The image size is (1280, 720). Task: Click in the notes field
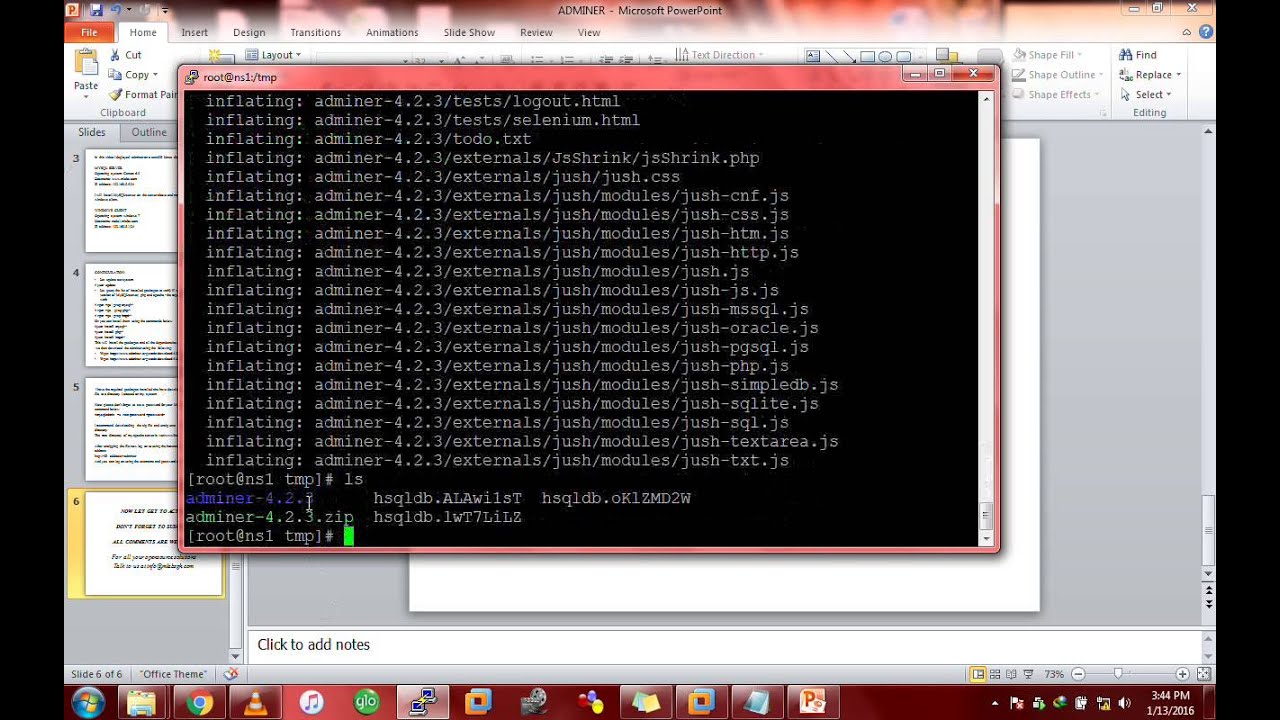(x=725, y=645)
